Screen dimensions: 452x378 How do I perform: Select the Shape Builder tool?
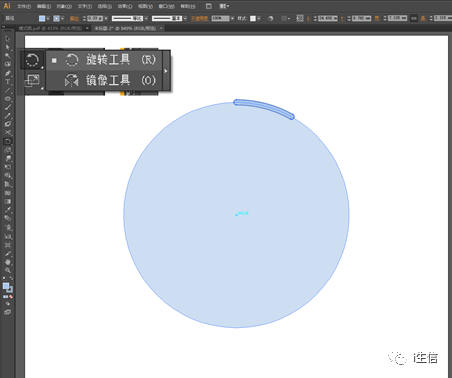pos(8,176)
